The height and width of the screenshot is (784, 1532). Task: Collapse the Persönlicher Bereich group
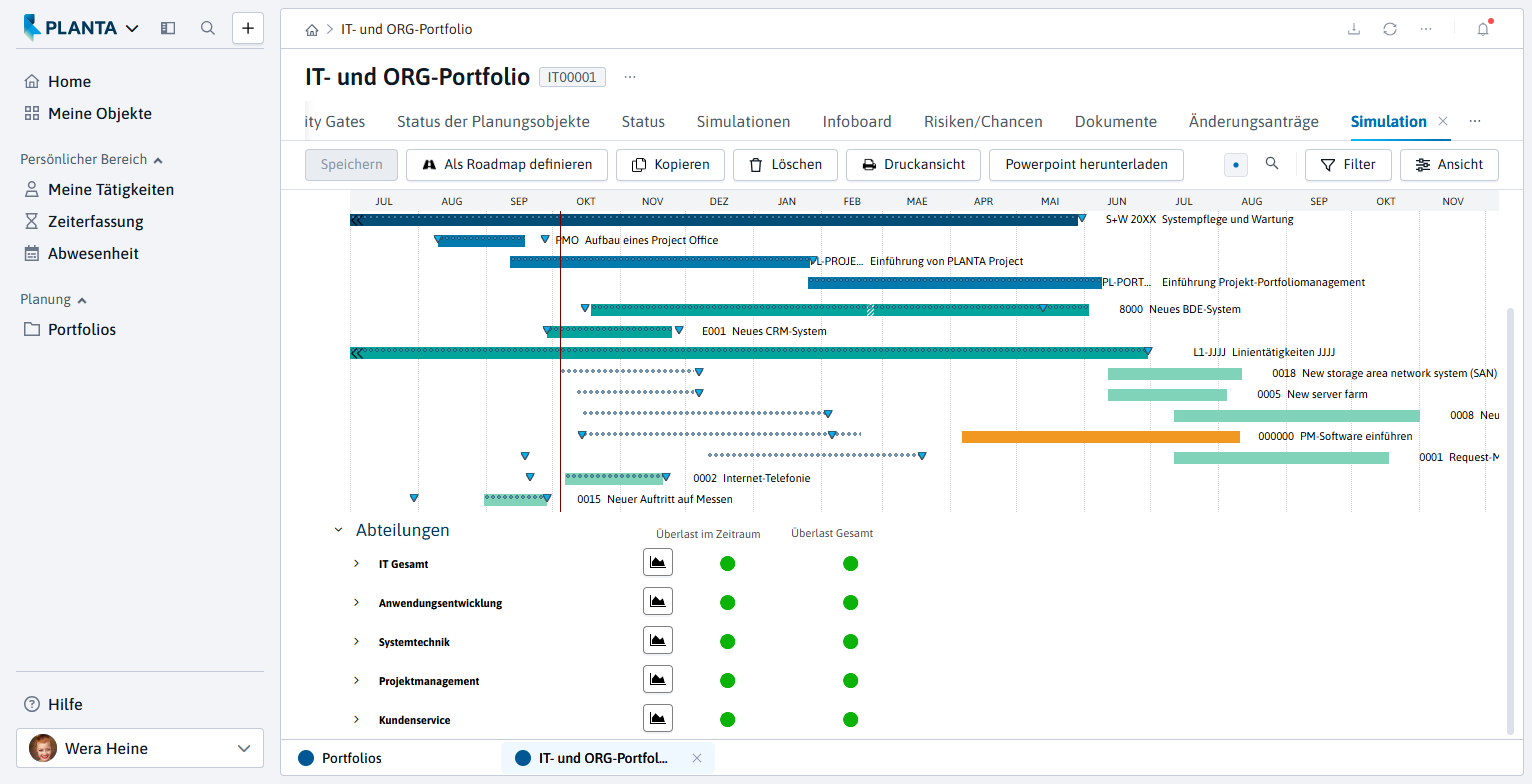(x=158, y=160)
